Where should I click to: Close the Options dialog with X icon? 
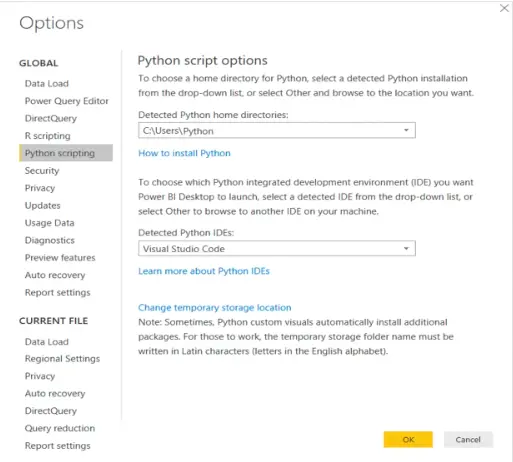click(x=504, y=8)
